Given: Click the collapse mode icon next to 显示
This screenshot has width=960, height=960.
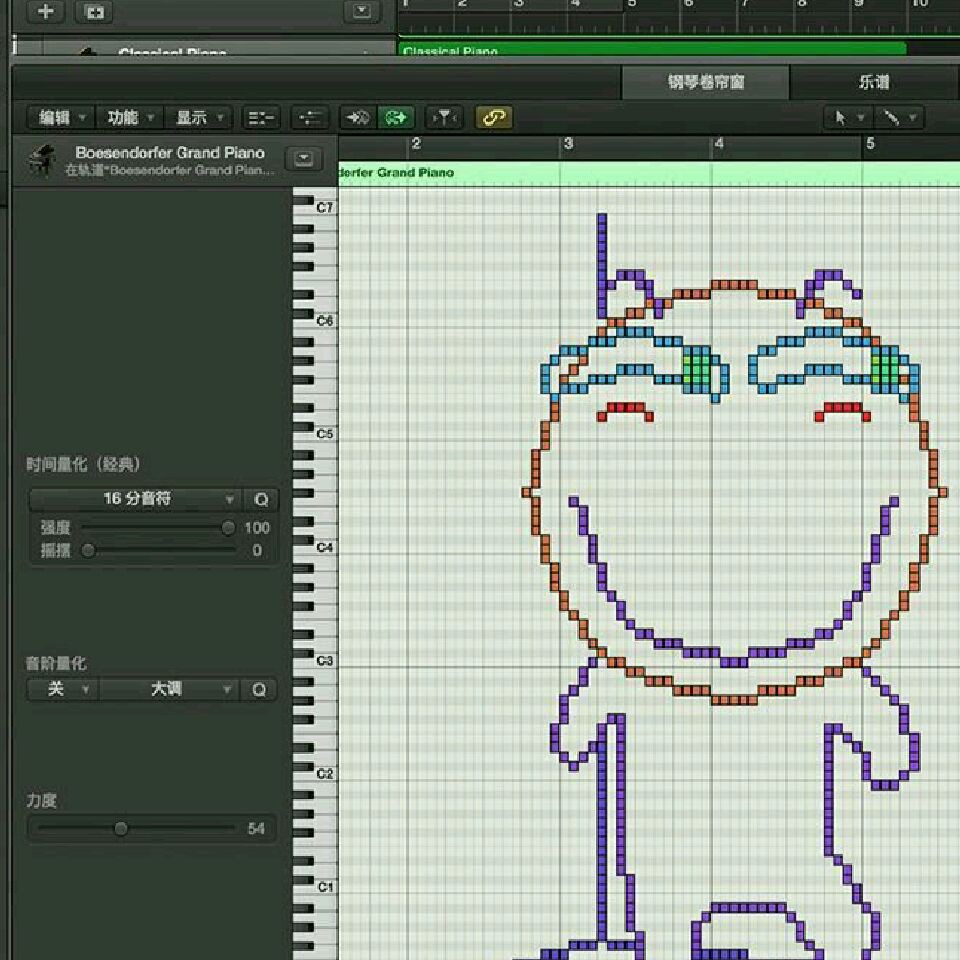Looking at the screenshot, I should [x=262, y=118].
